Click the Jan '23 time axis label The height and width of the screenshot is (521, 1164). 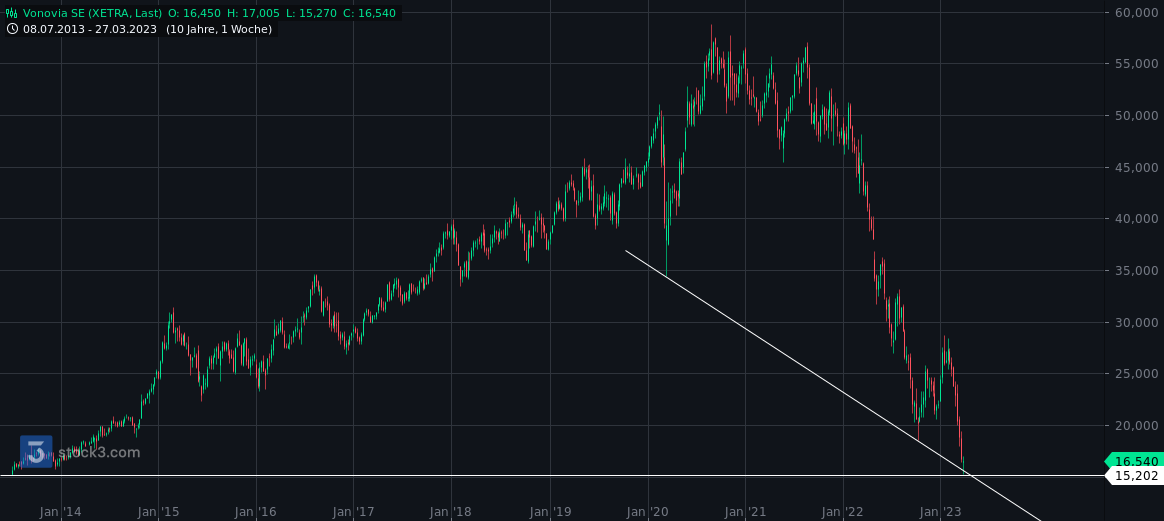pyautogui.click(x=941, y=511)
